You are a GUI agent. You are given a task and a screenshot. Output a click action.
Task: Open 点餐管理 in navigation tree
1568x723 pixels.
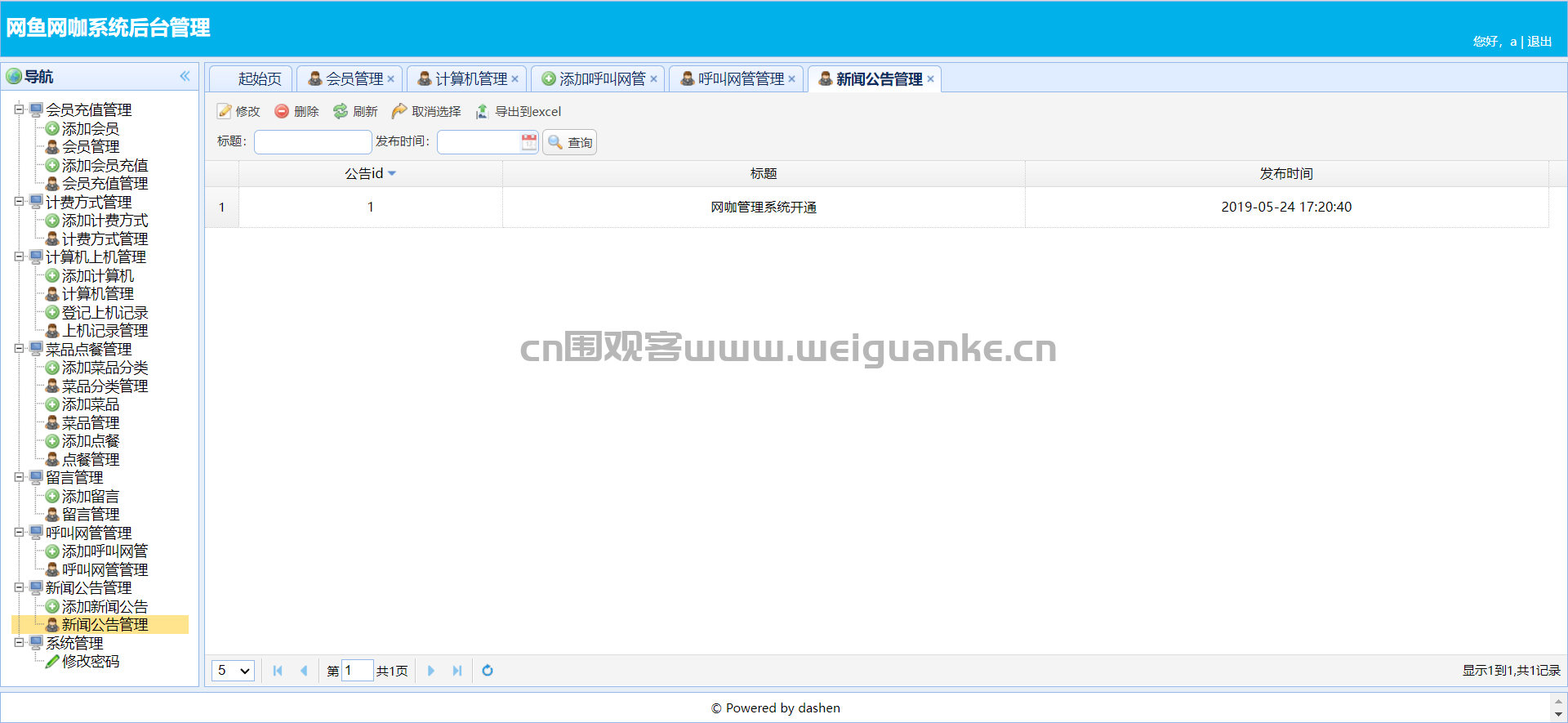(91, 459)
